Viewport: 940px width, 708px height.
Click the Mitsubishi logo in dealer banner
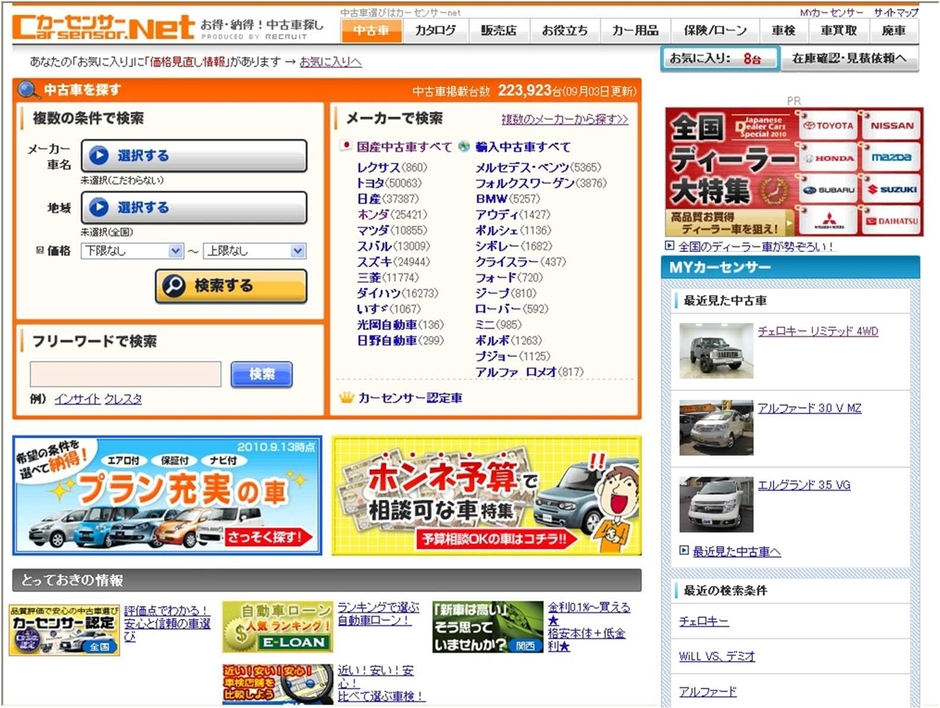tap(828, 221)
